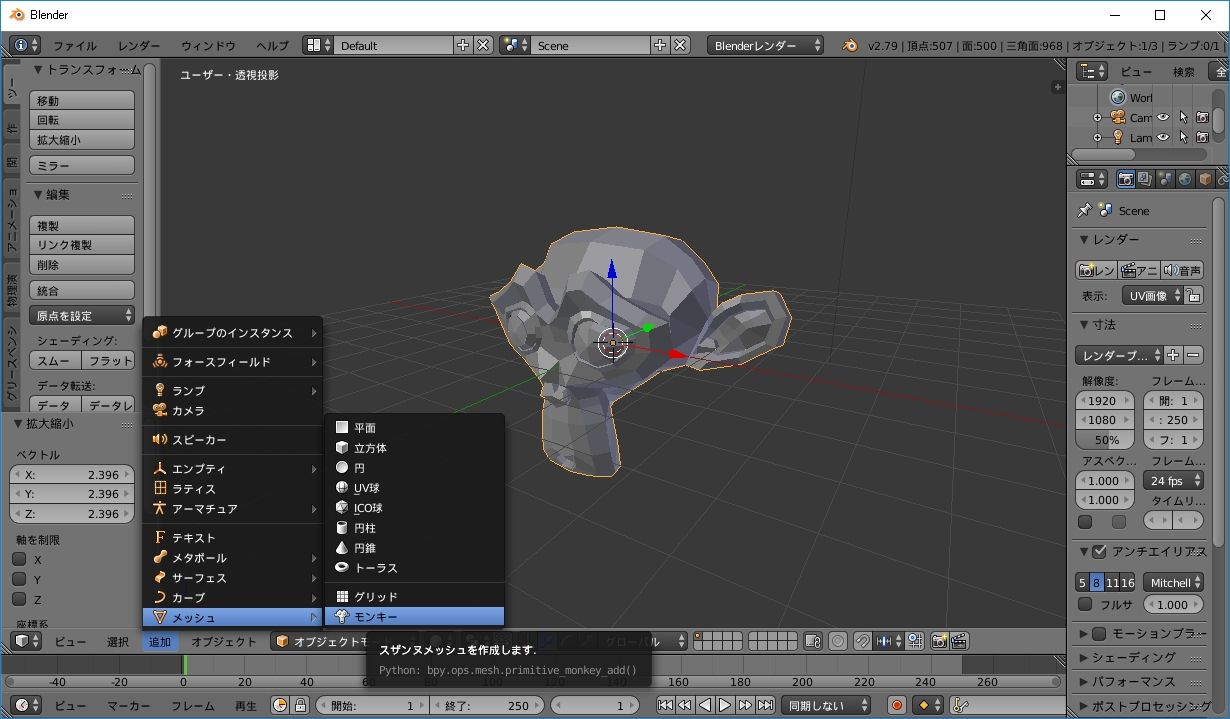Open the Mitchell filter dropdown
Viewport: 1230px width, 719px height.
click(x=1173, y=583)
